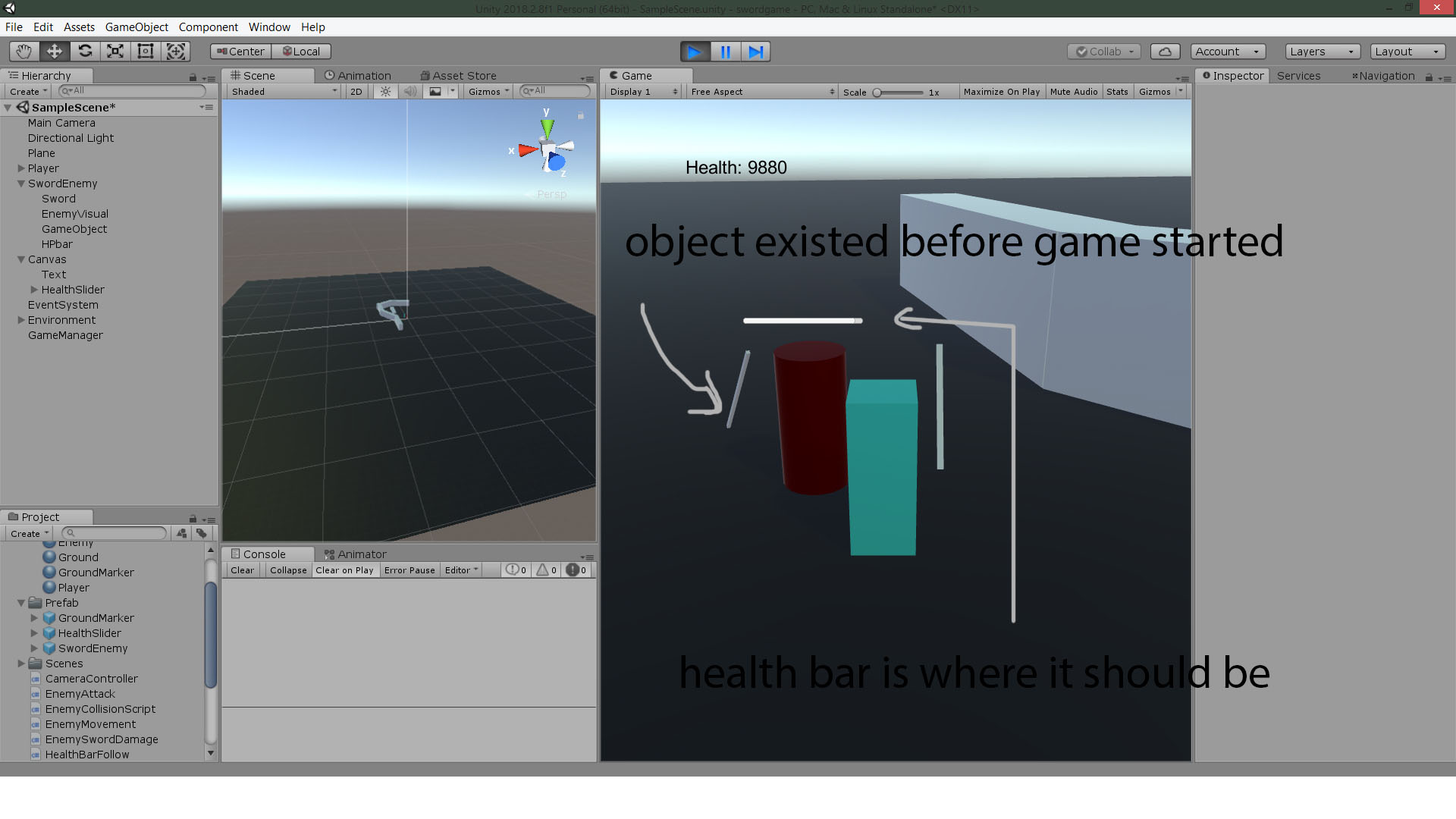Open Layers dropdown
Viewport: 1456px width, 819px height.
tap(1323, 52)
